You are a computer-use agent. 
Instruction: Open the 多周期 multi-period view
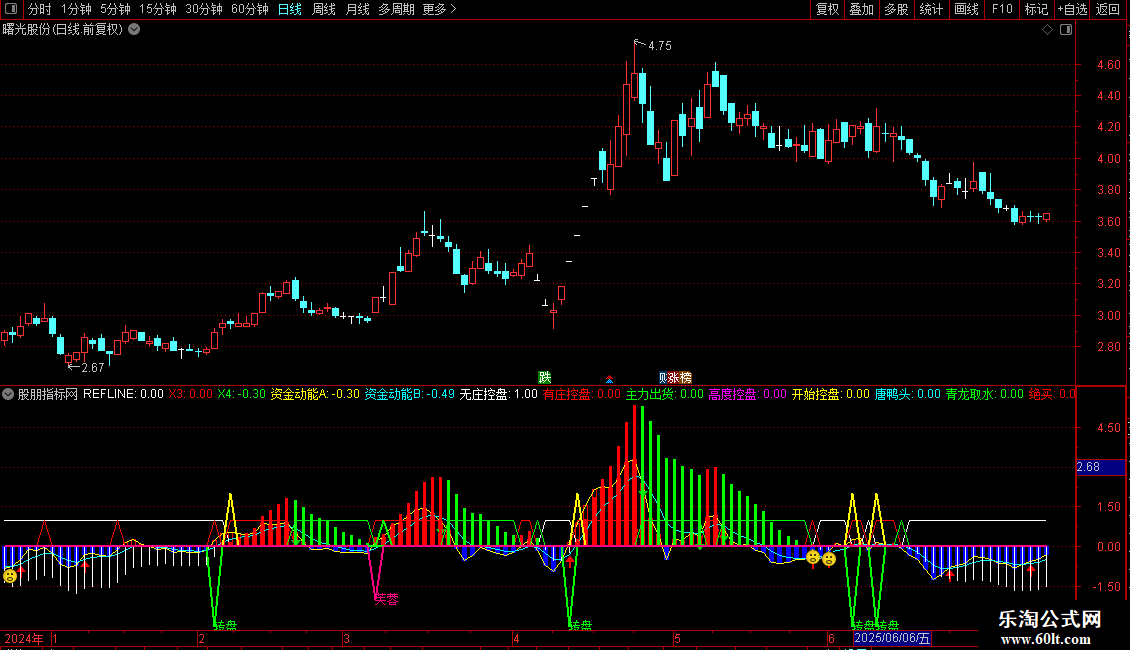(396, 9)
